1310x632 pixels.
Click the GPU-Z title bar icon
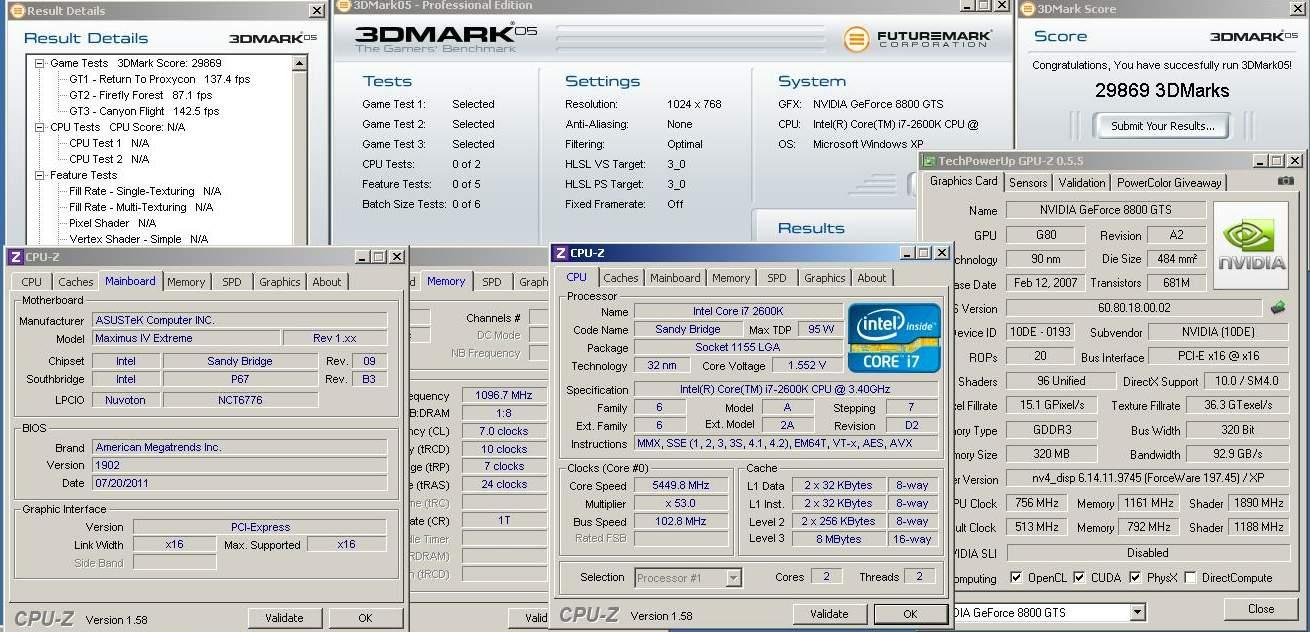coord(930,160)
